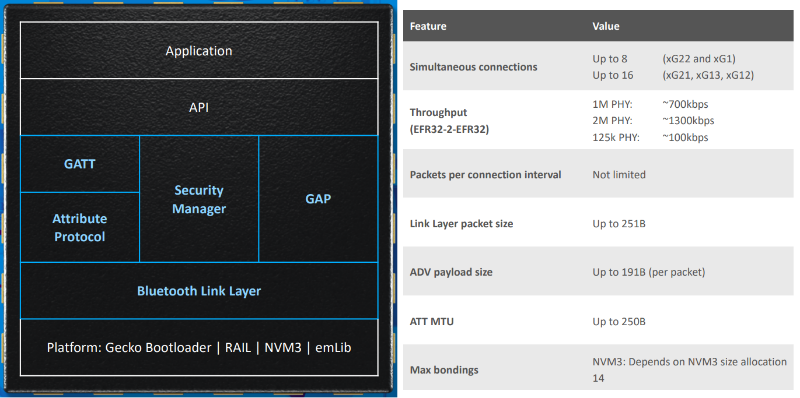The width and height of the screenshot is (800, 398).
Task: Click the Bluetooth Link Layer block
Action: [199, 291]
